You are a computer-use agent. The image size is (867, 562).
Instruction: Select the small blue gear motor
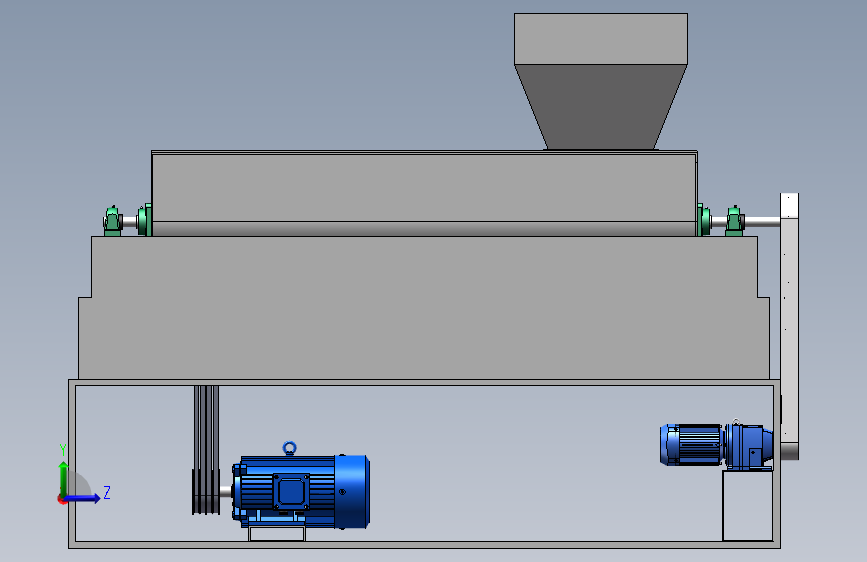pos(717,445)
